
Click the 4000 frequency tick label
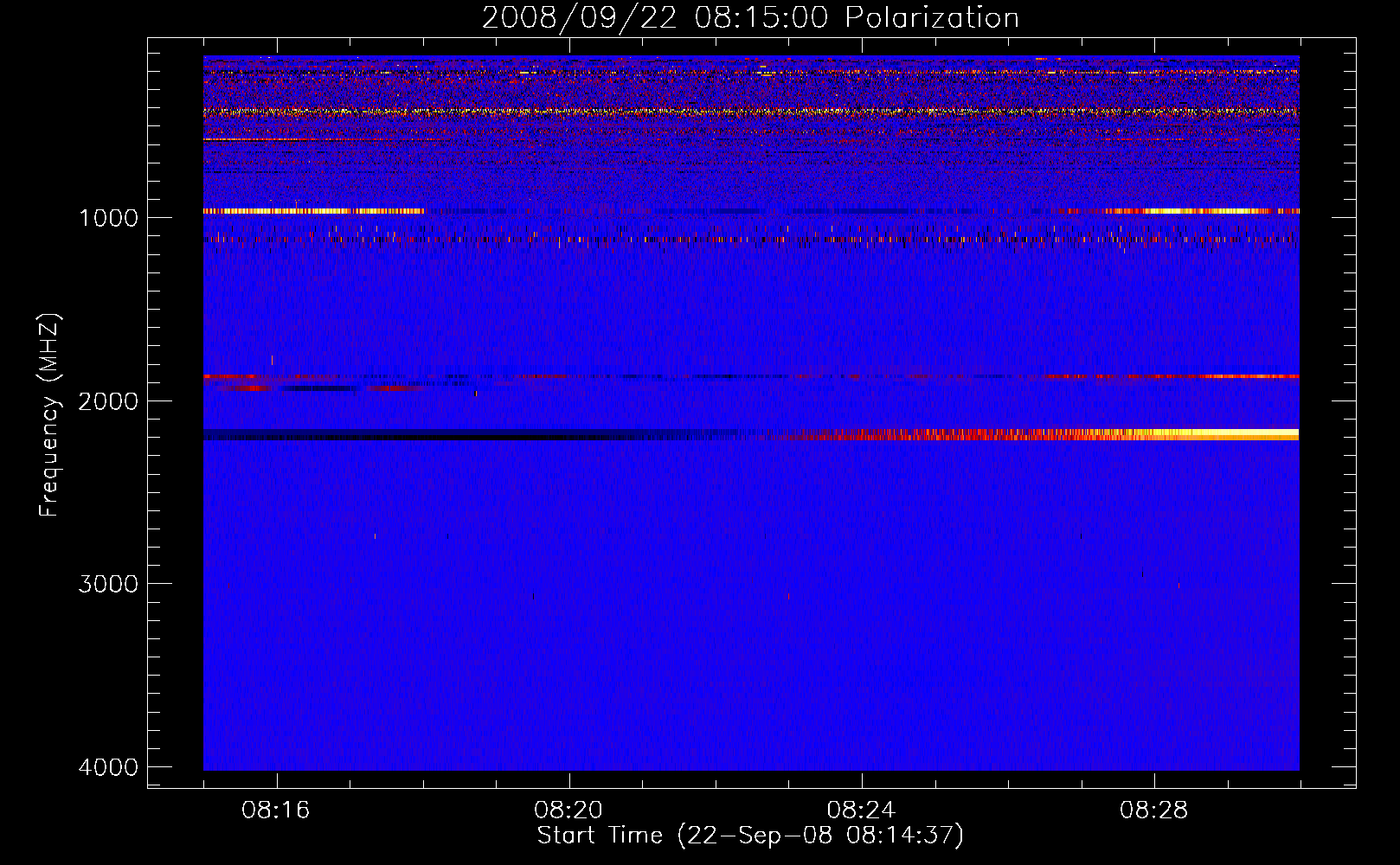click(x=108, y=767)
